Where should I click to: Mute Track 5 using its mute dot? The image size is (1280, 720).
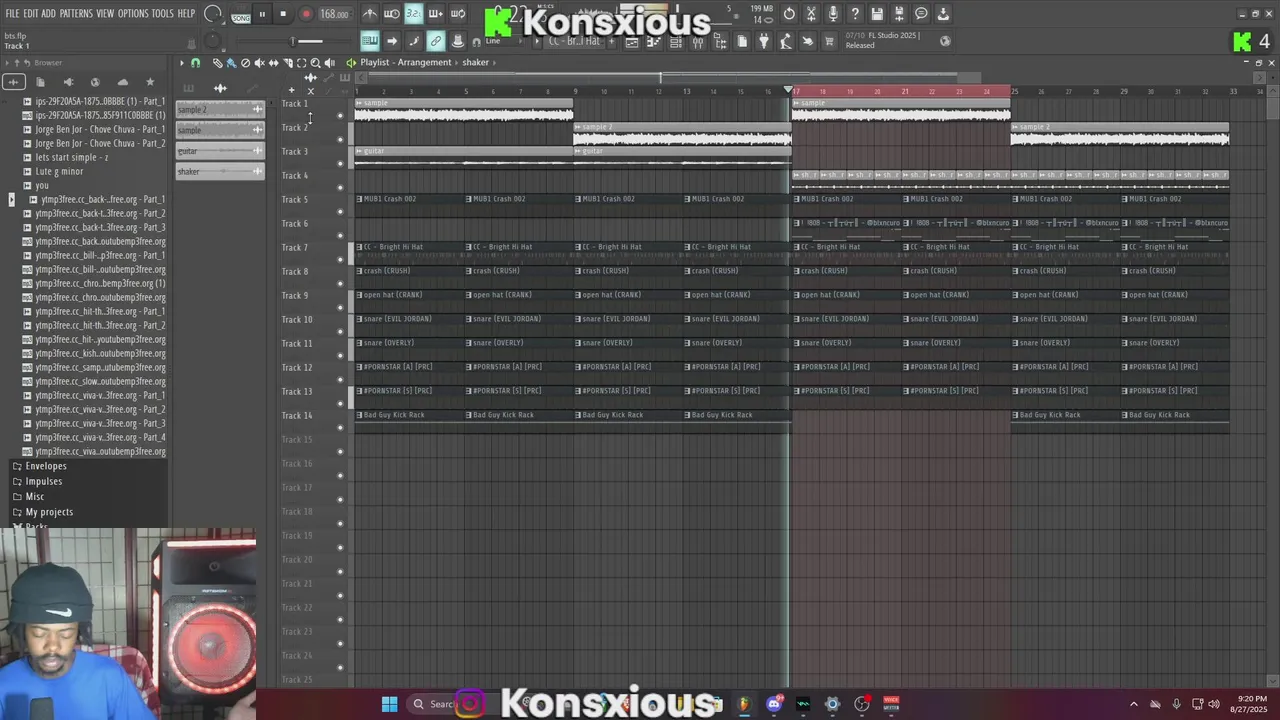tap(340, 211)
